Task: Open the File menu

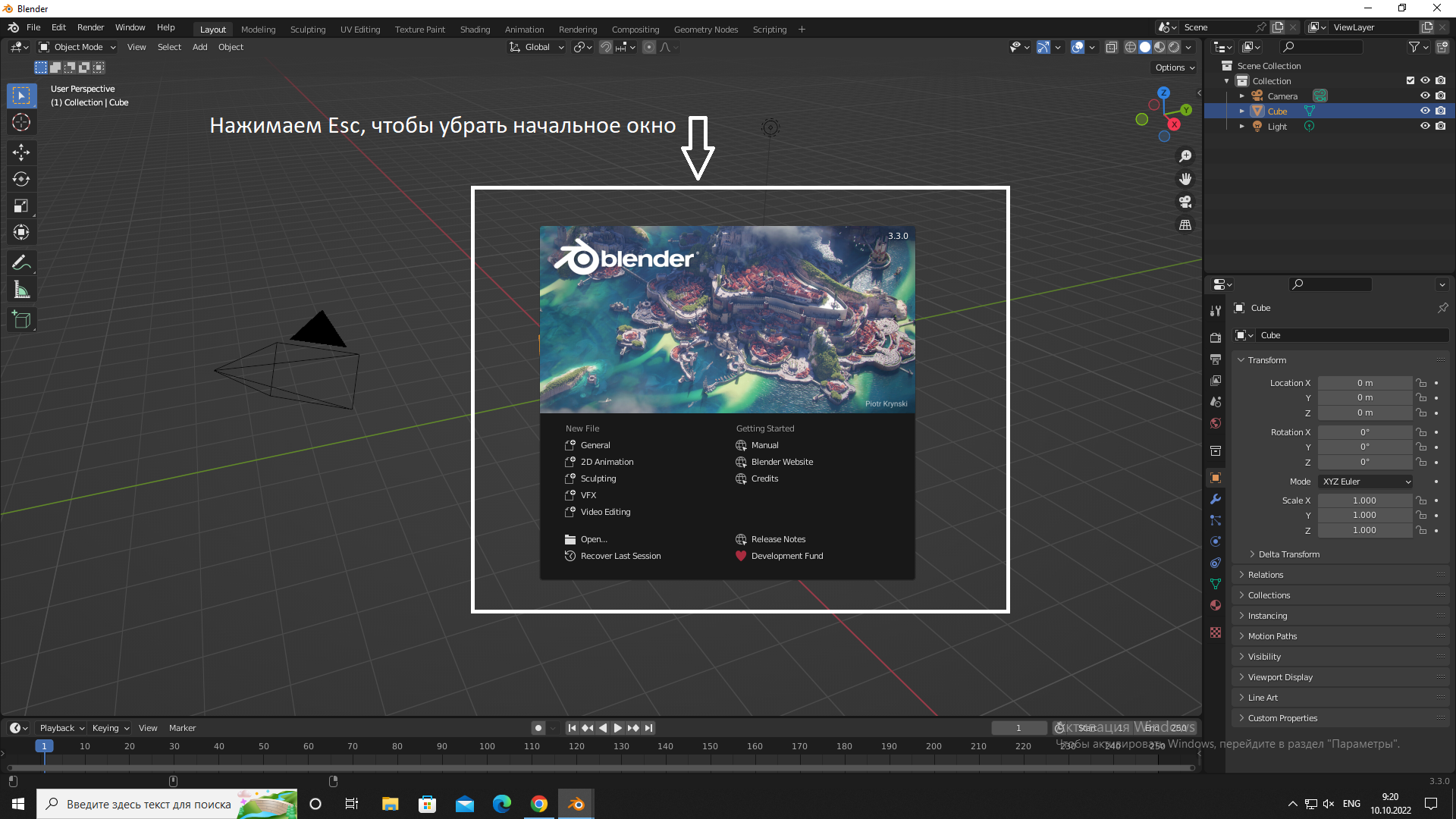Action: 33,27
